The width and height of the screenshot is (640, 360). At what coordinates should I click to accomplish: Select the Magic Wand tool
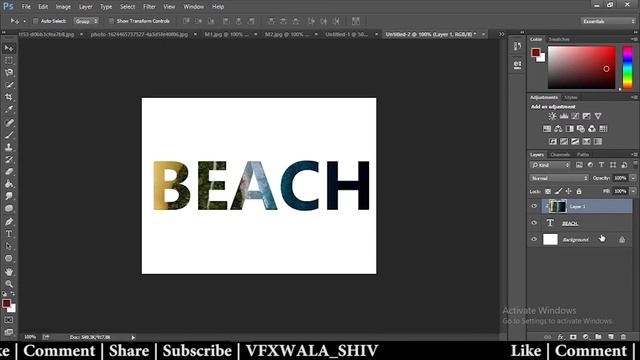click(9, 85)
